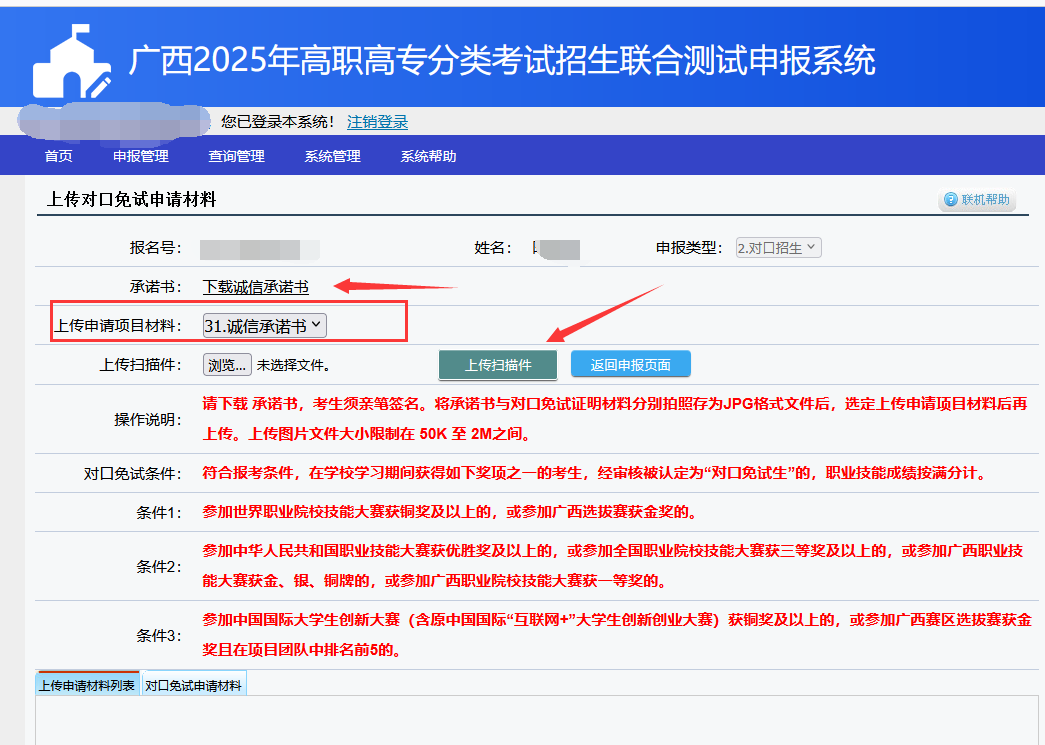Open the 申报管理 menu

(x=141, y=156)
